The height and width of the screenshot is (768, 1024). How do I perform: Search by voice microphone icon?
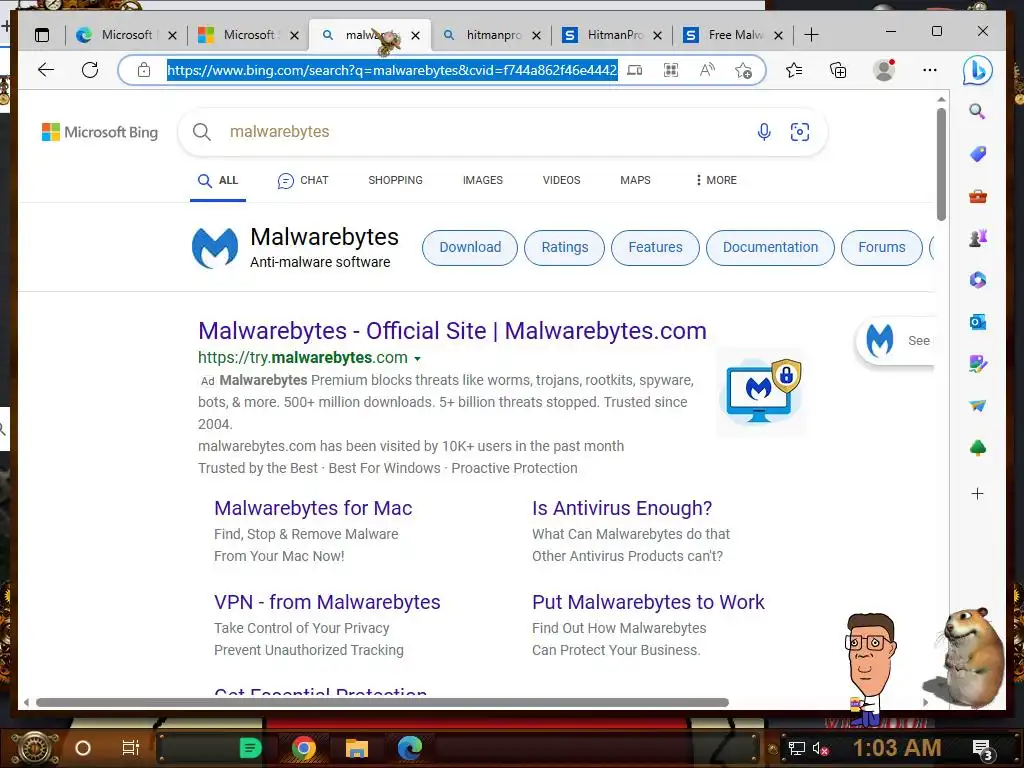[x=764, y=132]
